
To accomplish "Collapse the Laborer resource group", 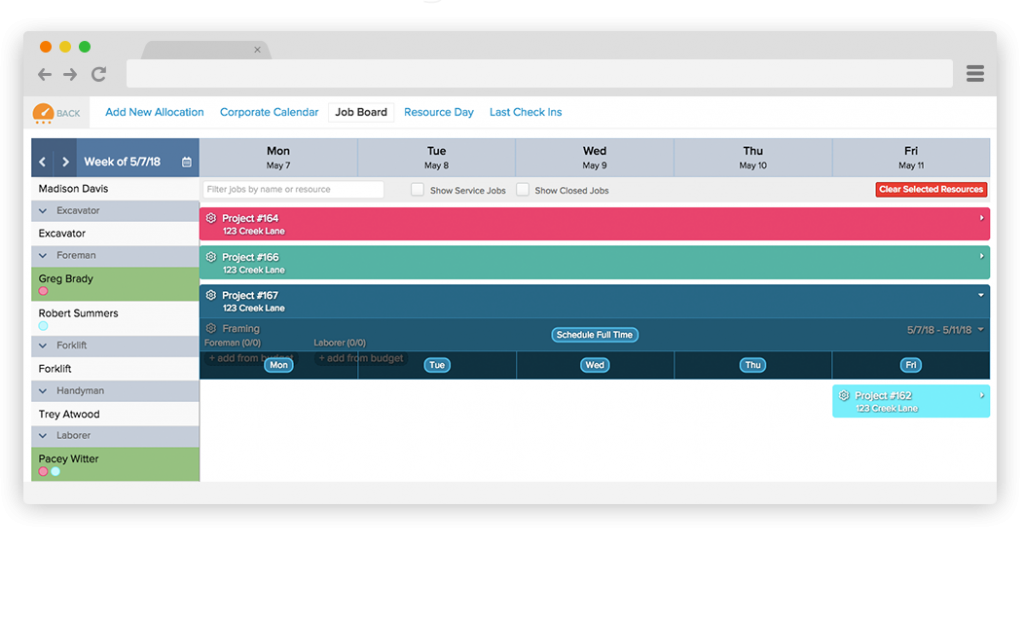I will click(x=43, y=436).
